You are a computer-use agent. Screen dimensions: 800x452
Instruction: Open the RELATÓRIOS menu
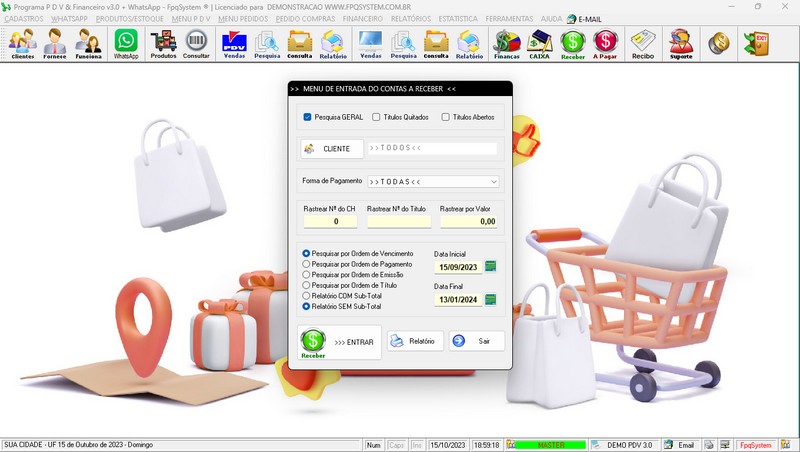pyautogui.click(x=411, y=19)
